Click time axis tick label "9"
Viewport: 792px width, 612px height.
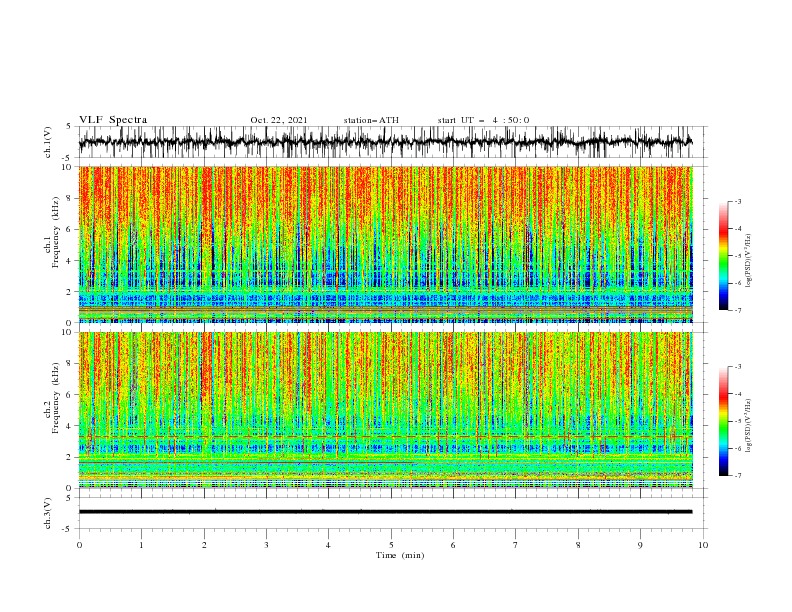[x=640, y=545]
